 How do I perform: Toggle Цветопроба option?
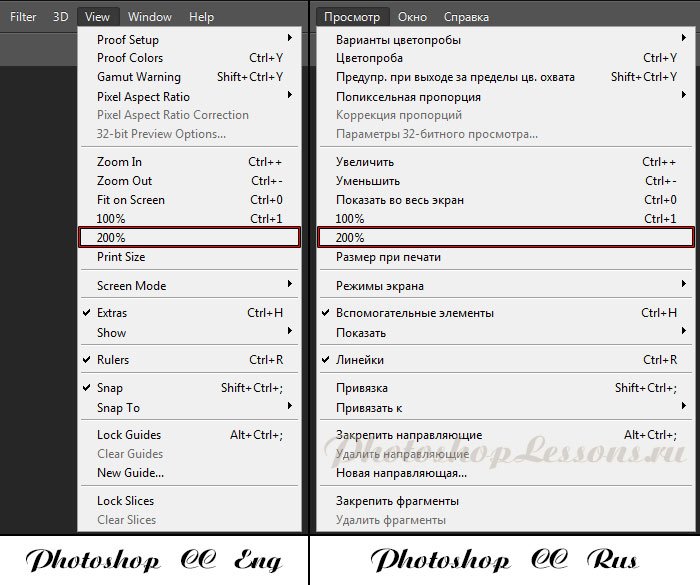(506, 58)
